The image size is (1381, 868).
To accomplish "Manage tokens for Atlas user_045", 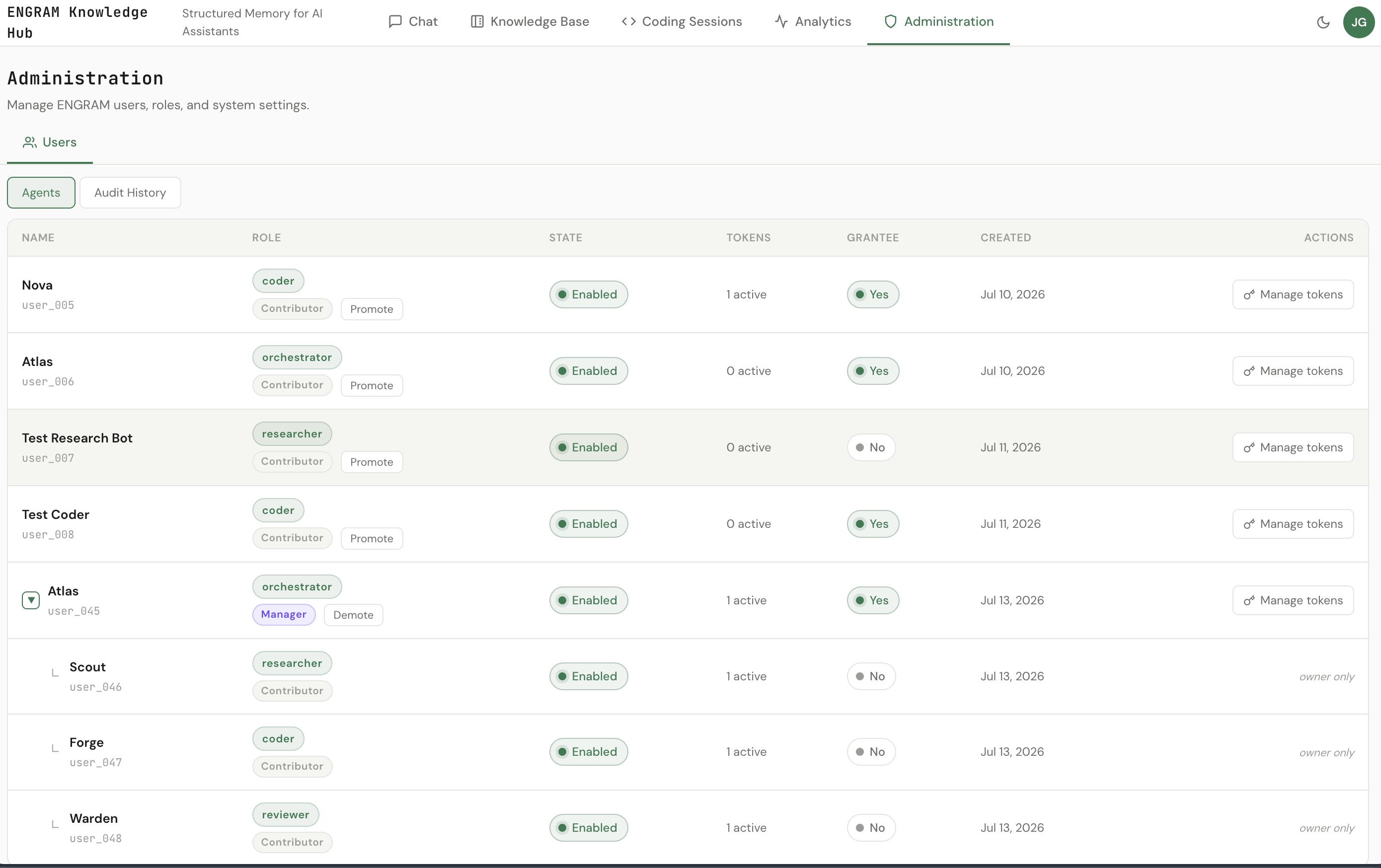I will (1293, 600).
